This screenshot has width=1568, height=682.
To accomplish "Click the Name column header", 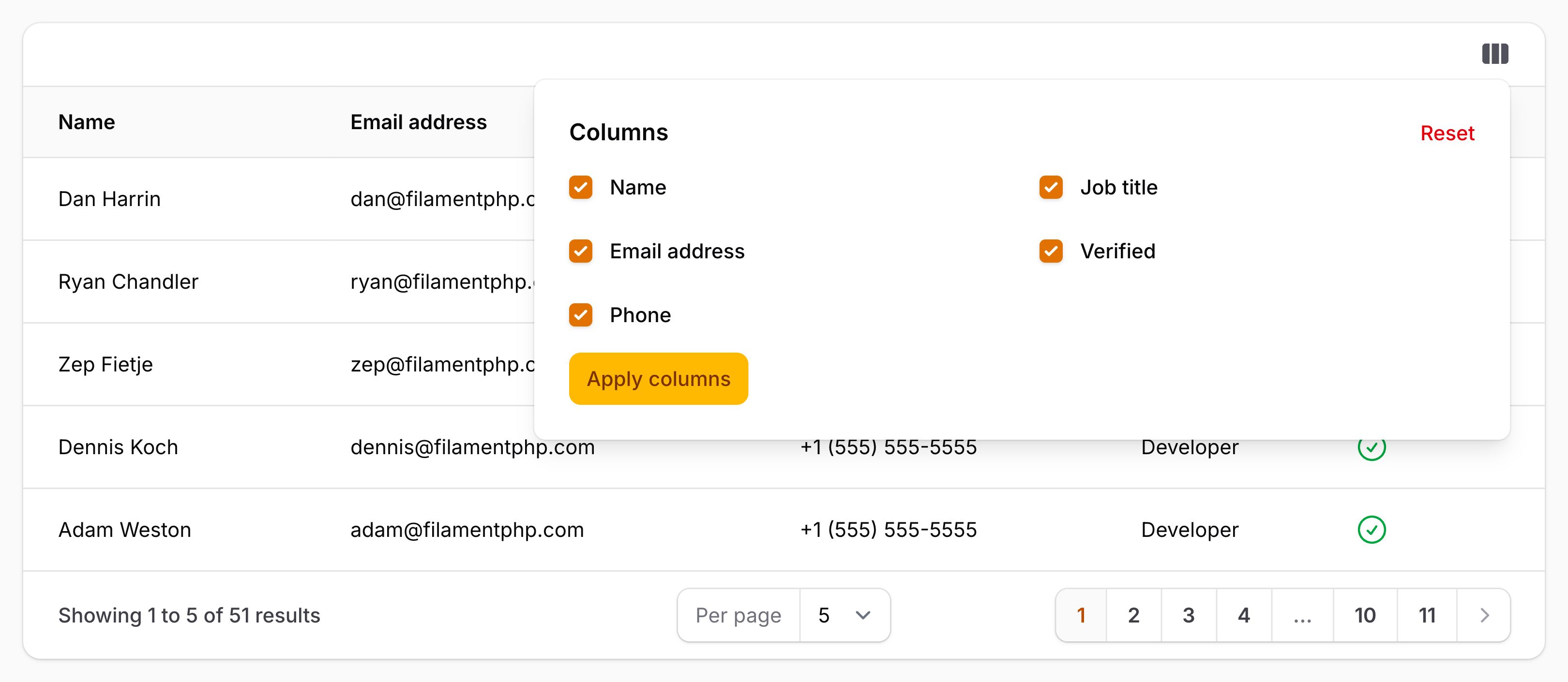I will click(87, 122).
